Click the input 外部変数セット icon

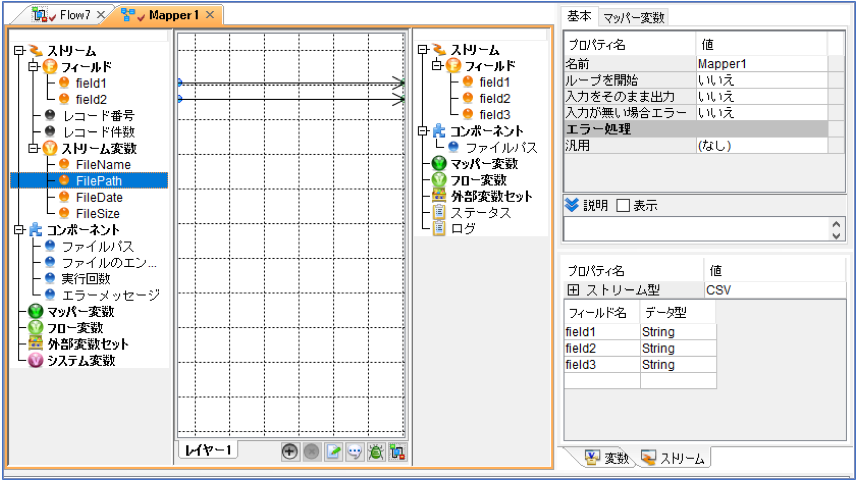tap(36, 344)
